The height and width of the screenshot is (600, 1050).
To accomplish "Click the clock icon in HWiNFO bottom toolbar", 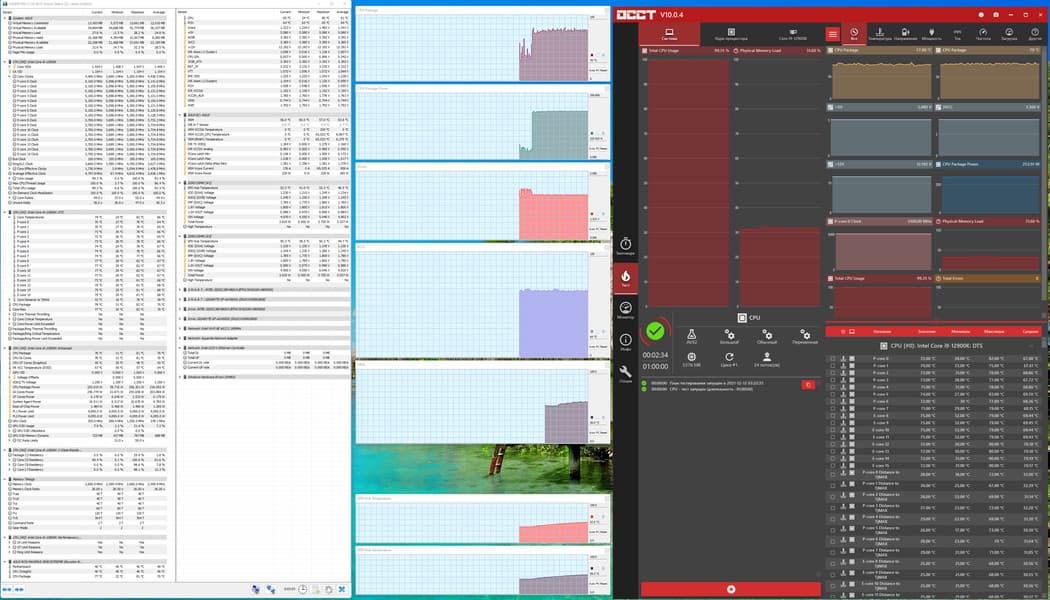I will (303, 589).
